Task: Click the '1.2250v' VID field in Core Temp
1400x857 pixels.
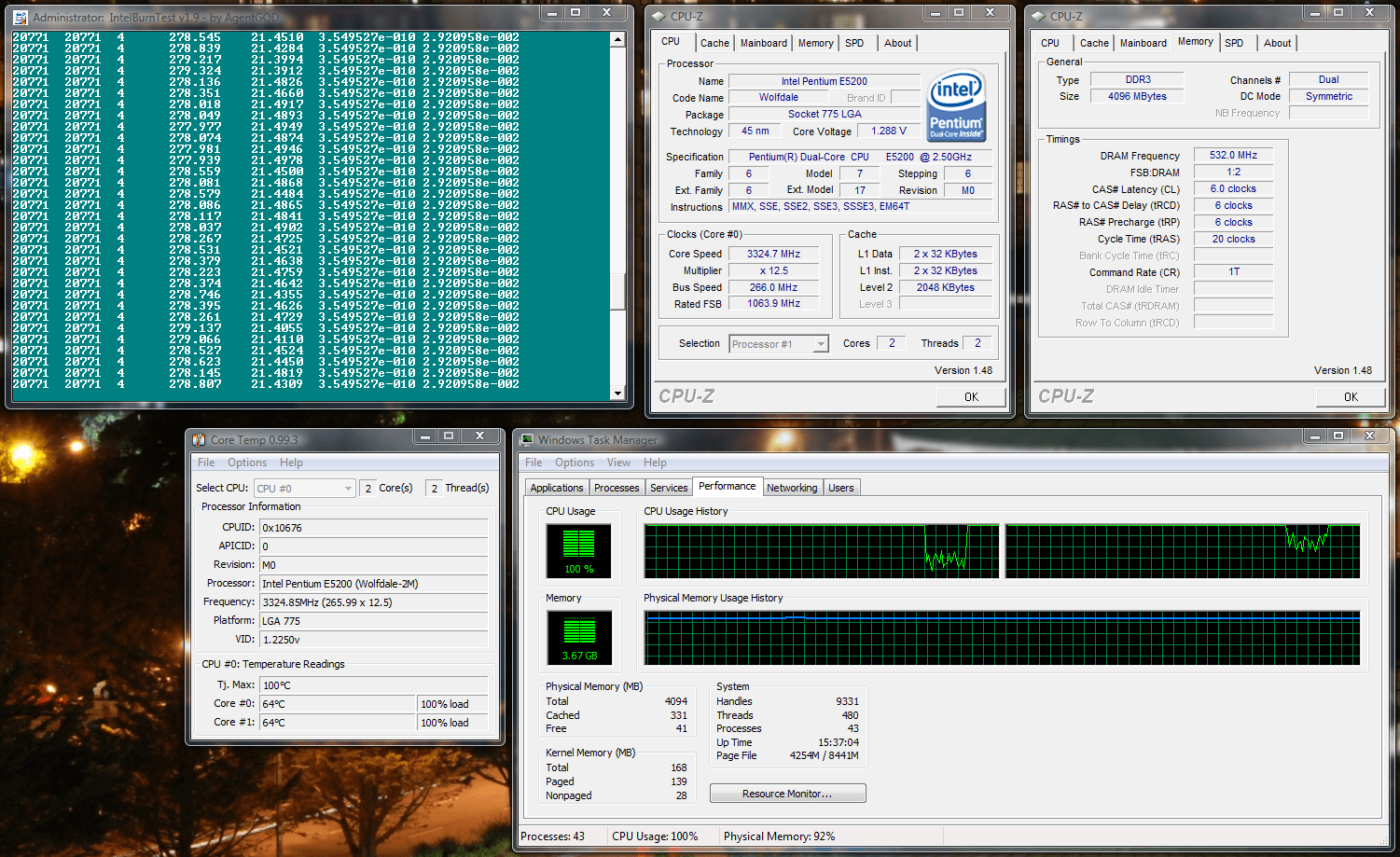Action: pyautogui.click(x=373, y=640)
